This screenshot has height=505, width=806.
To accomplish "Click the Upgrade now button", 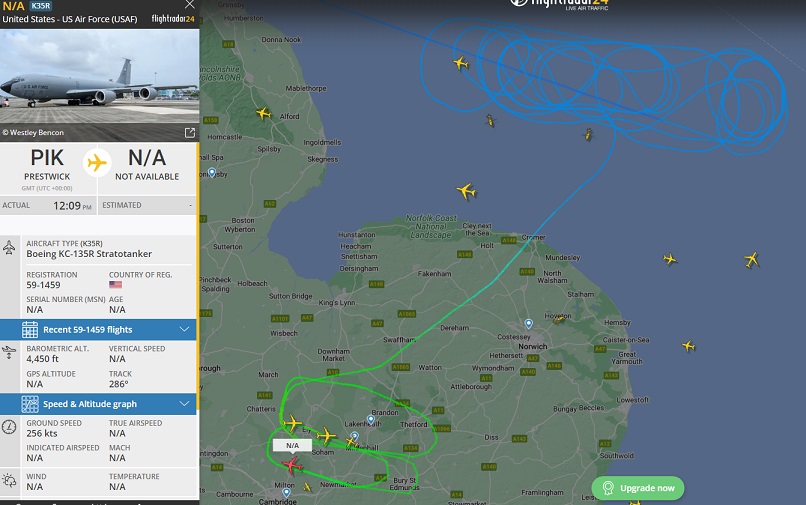I will 638,488.
